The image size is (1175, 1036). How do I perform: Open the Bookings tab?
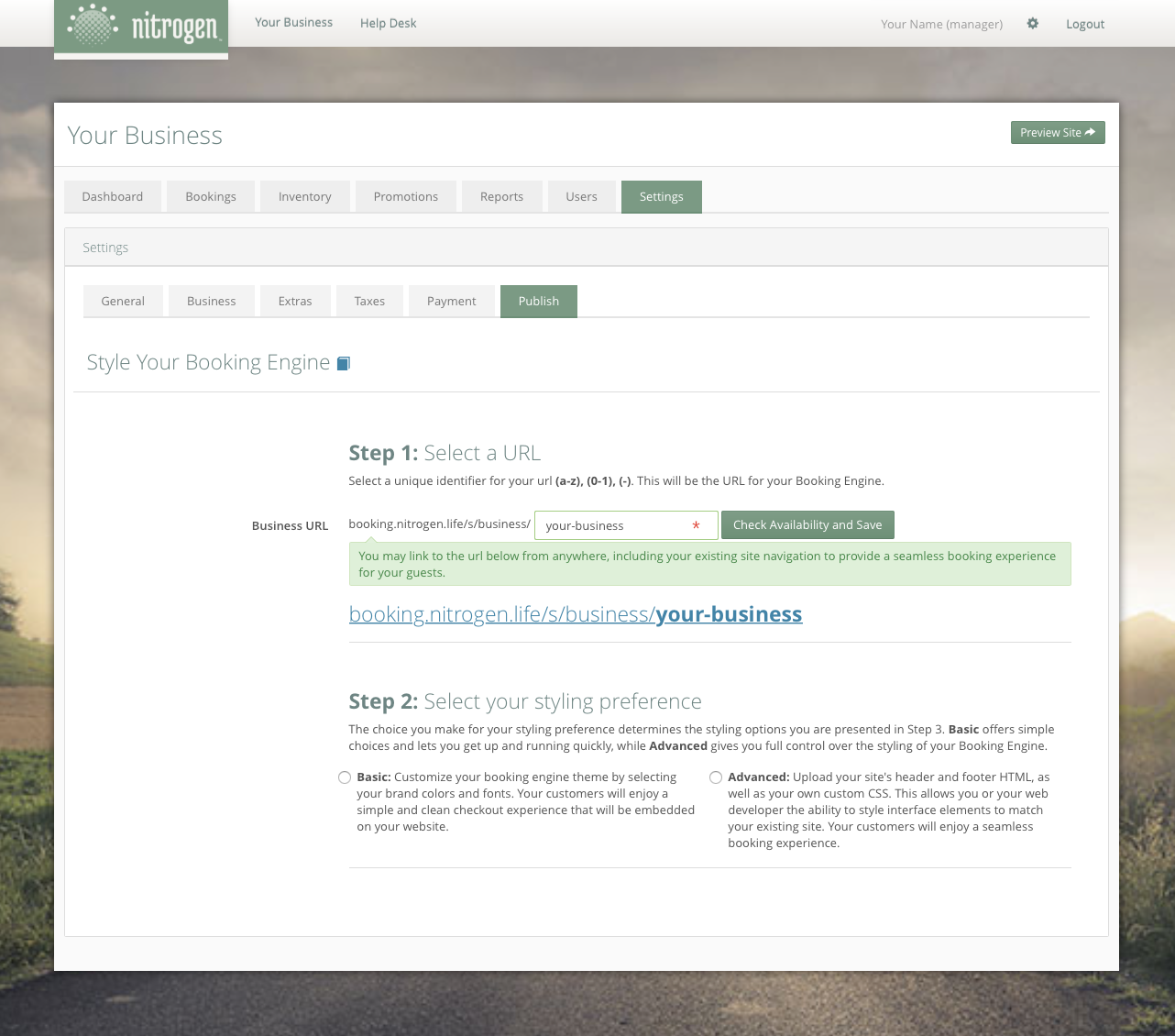pos(211,197)
